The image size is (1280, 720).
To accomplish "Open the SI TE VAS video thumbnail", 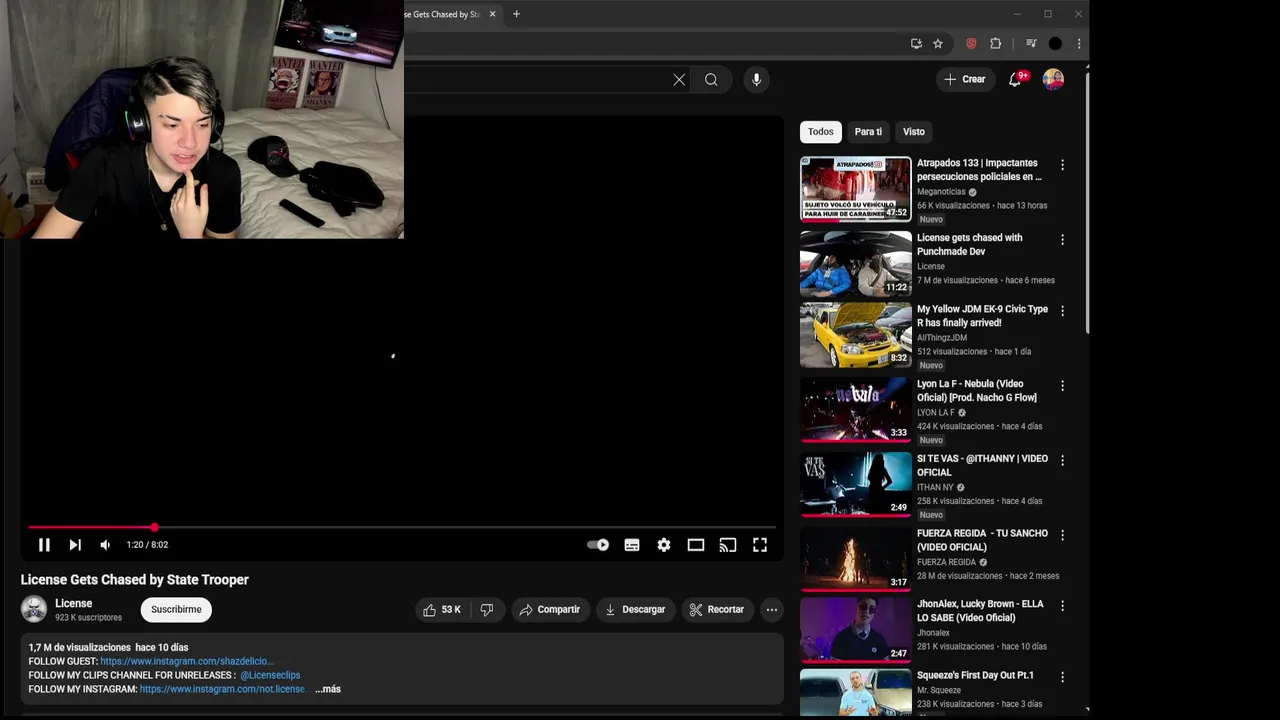I will coord(856,484).
